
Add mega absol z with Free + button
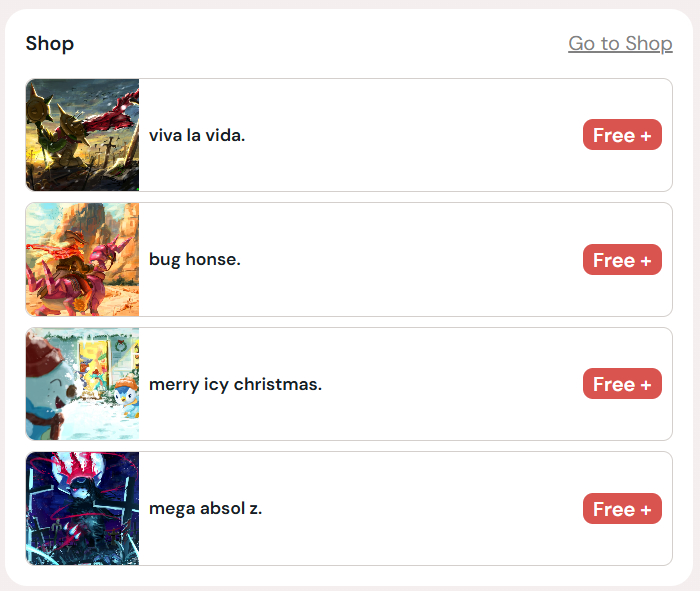[622, 508]
